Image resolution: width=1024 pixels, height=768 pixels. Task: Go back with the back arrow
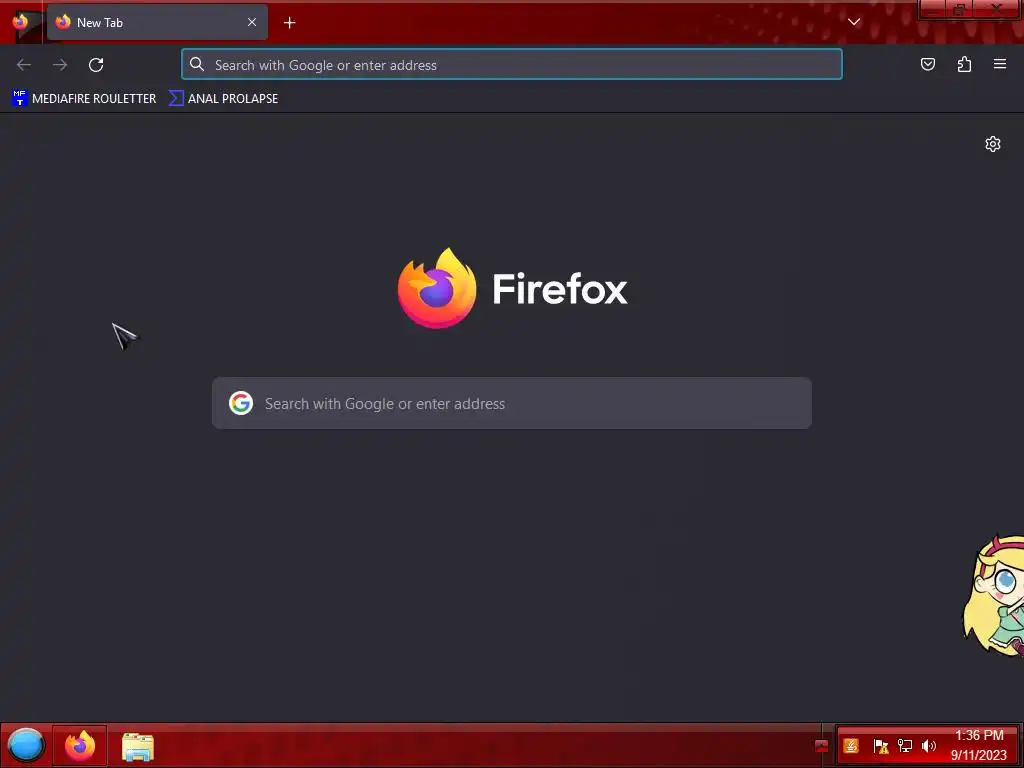tap(24, 65)
